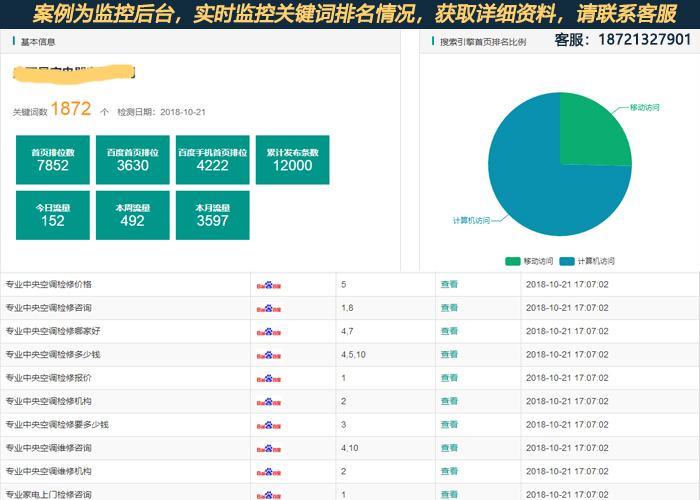Open 查看 link for 专业中央空调检修多少钱

449,354
